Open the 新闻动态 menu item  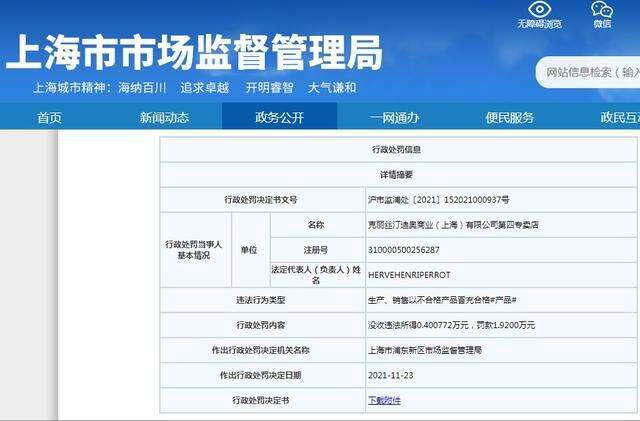(164, 118)
